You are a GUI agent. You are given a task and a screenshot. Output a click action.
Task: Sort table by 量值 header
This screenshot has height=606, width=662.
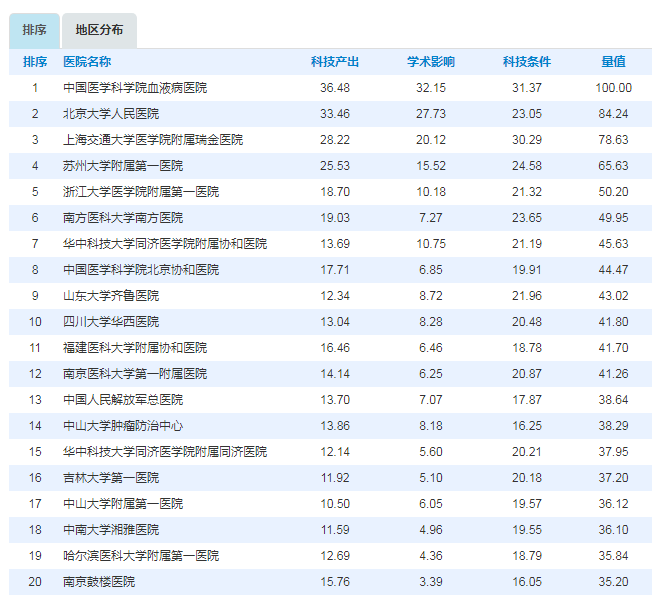[x=613, y=62]
